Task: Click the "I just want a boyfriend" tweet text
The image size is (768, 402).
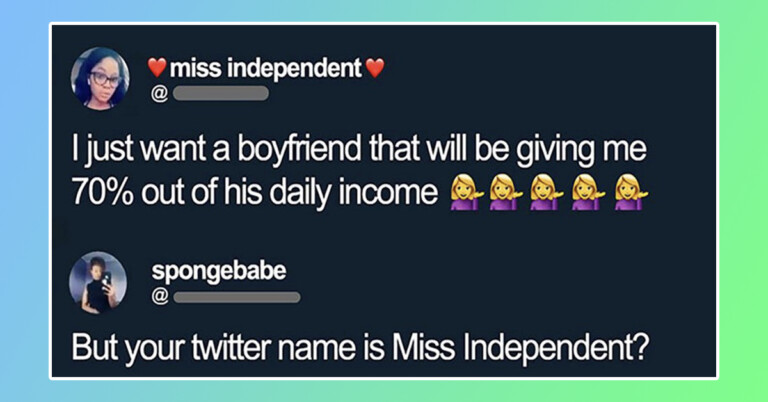Action: click(359, 171)
